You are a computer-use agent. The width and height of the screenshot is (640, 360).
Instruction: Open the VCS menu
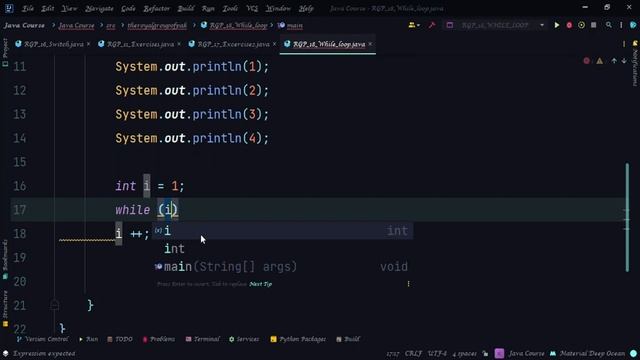pyautogui.click(x=252, y=9)
